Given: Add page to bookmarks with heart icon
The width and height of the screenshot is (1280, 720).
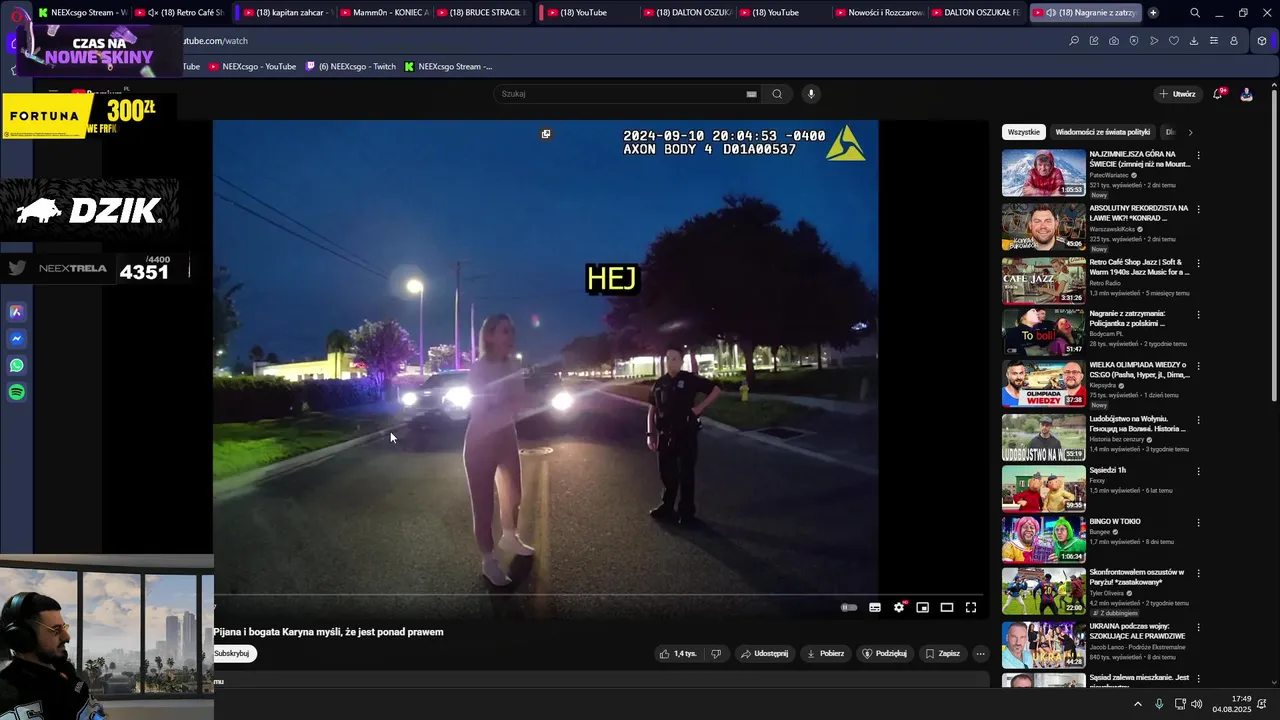Looking at the screenshot, I should tap(1174, 41).
